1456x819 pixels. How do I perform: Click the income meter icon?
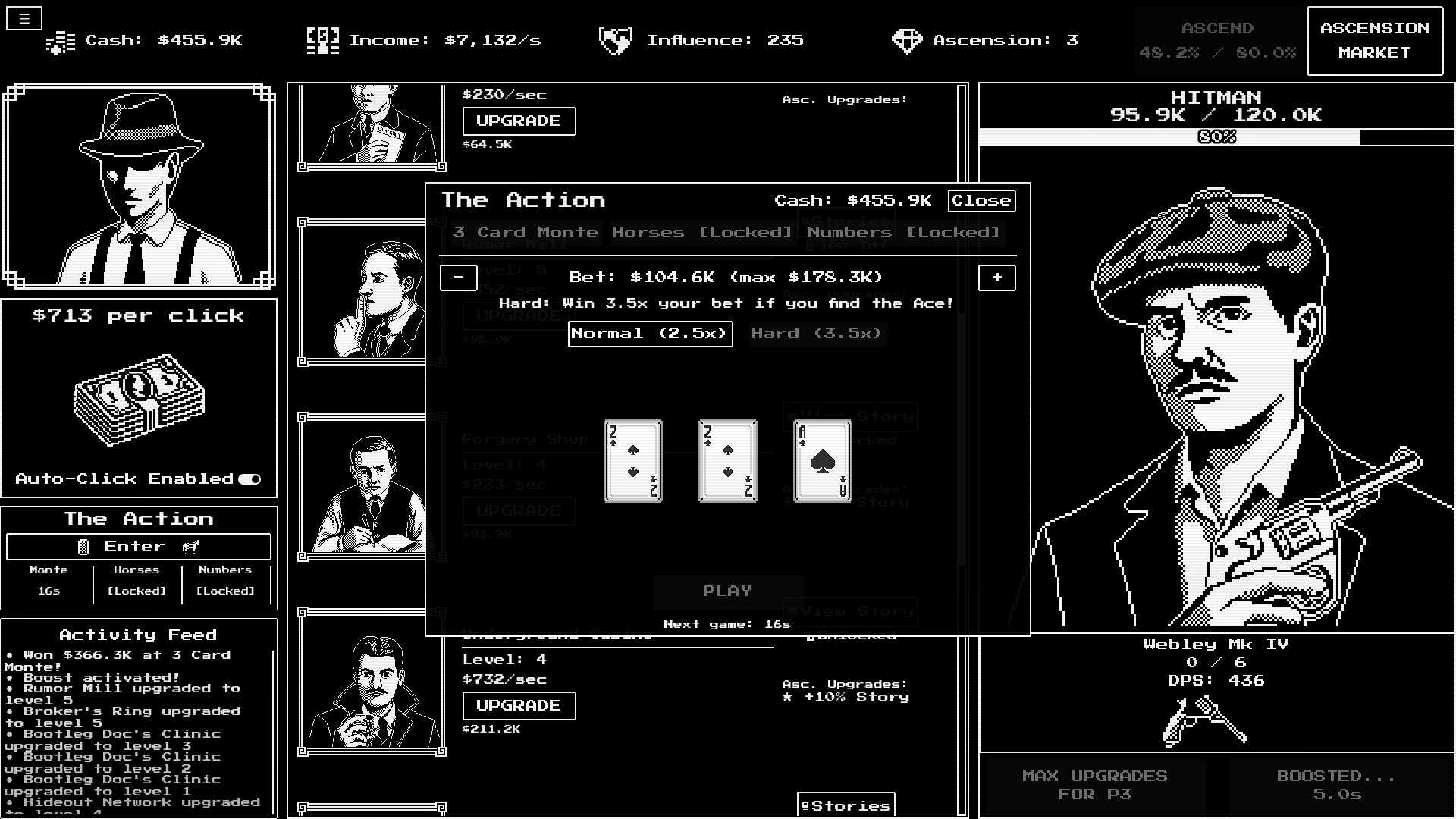click(322, 41)
